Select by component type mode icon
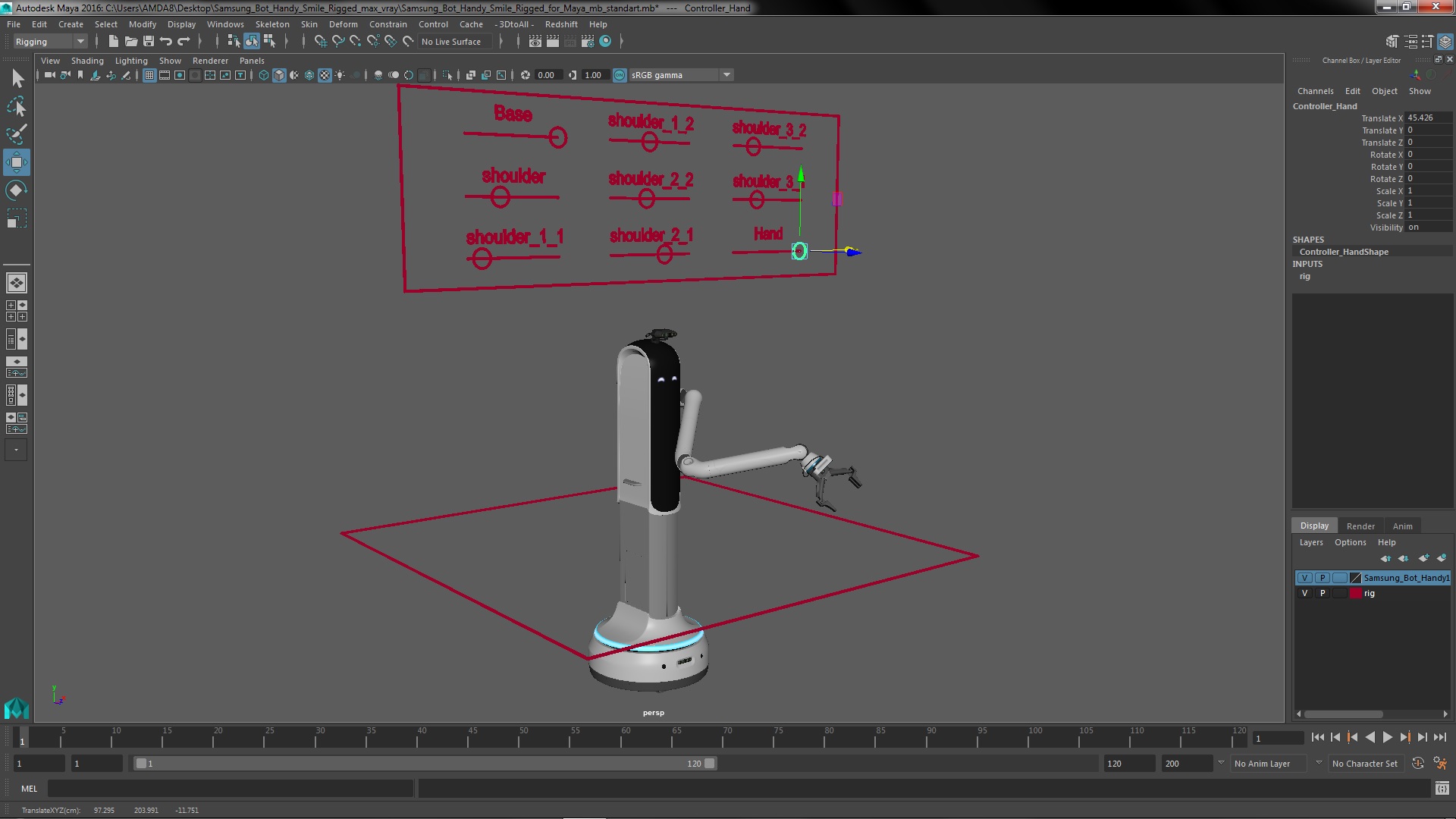 [269, 41]
